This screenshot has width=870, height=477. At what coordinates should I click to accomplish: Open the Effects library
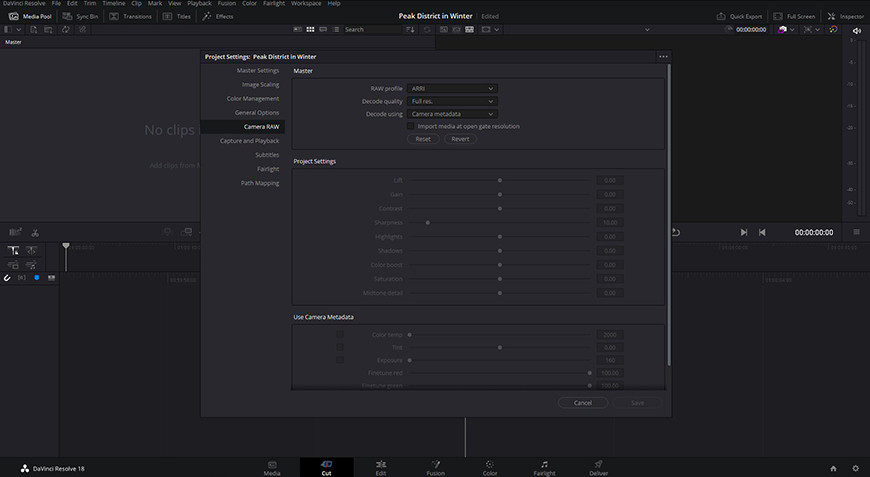(x=218, y=16)
